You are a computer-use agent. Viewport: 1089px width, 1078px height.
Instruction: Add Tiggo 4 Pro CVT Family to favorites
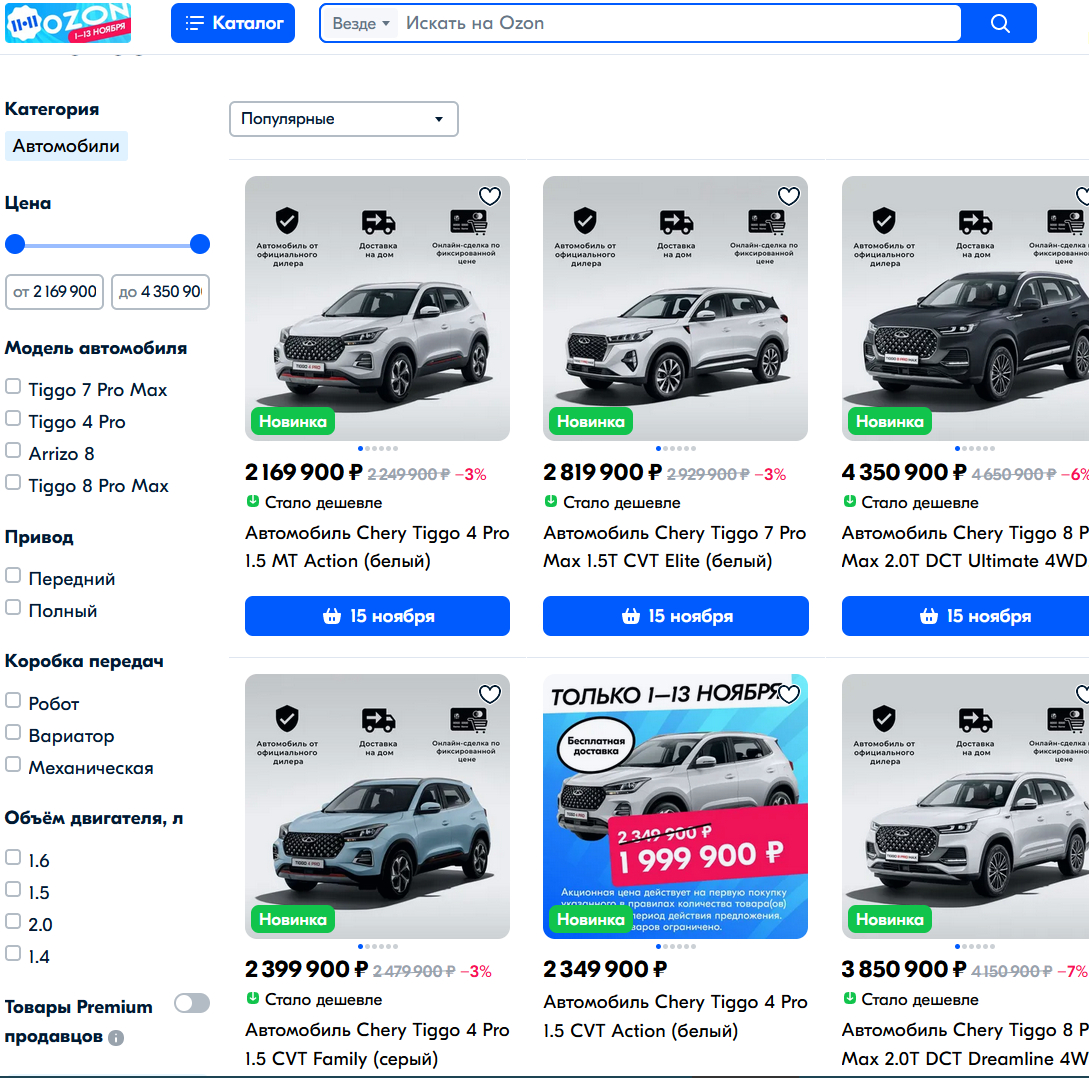[x=490, y=694]
